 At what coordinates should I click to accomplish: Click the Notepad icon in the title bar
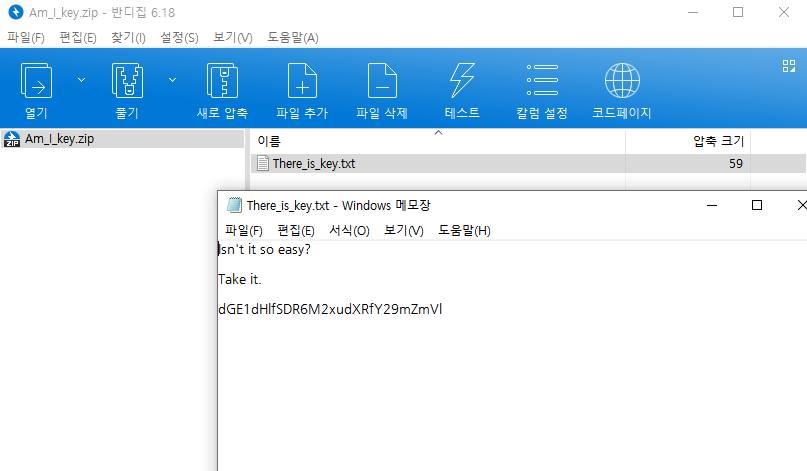click(x=234, y=205)
